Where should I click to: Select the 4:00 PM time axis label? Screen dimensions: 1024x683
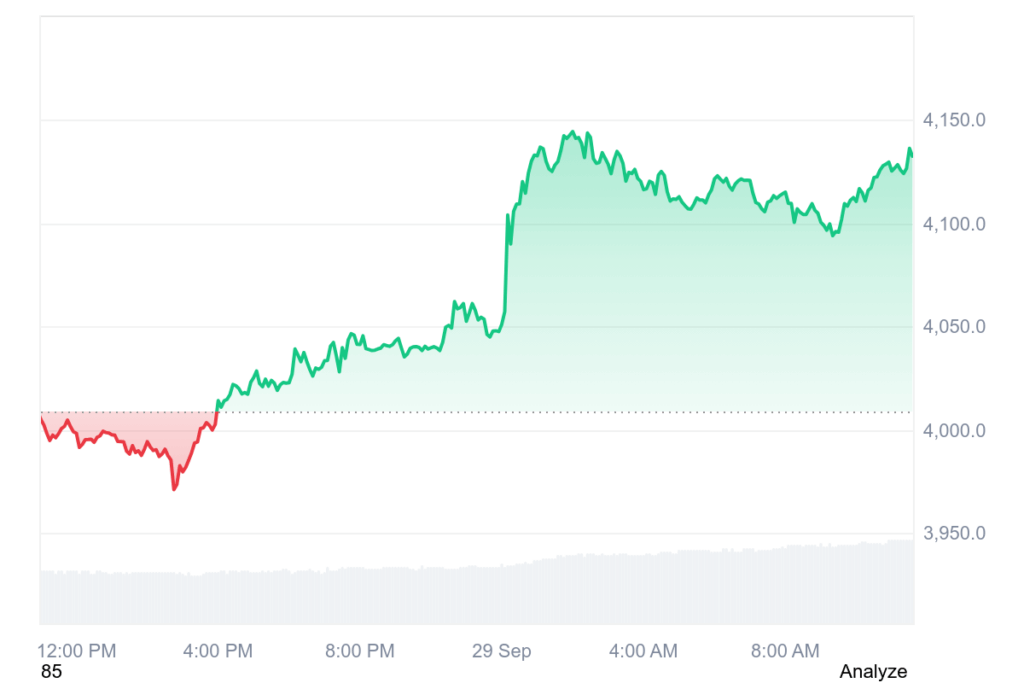click(x=217, y=651)
